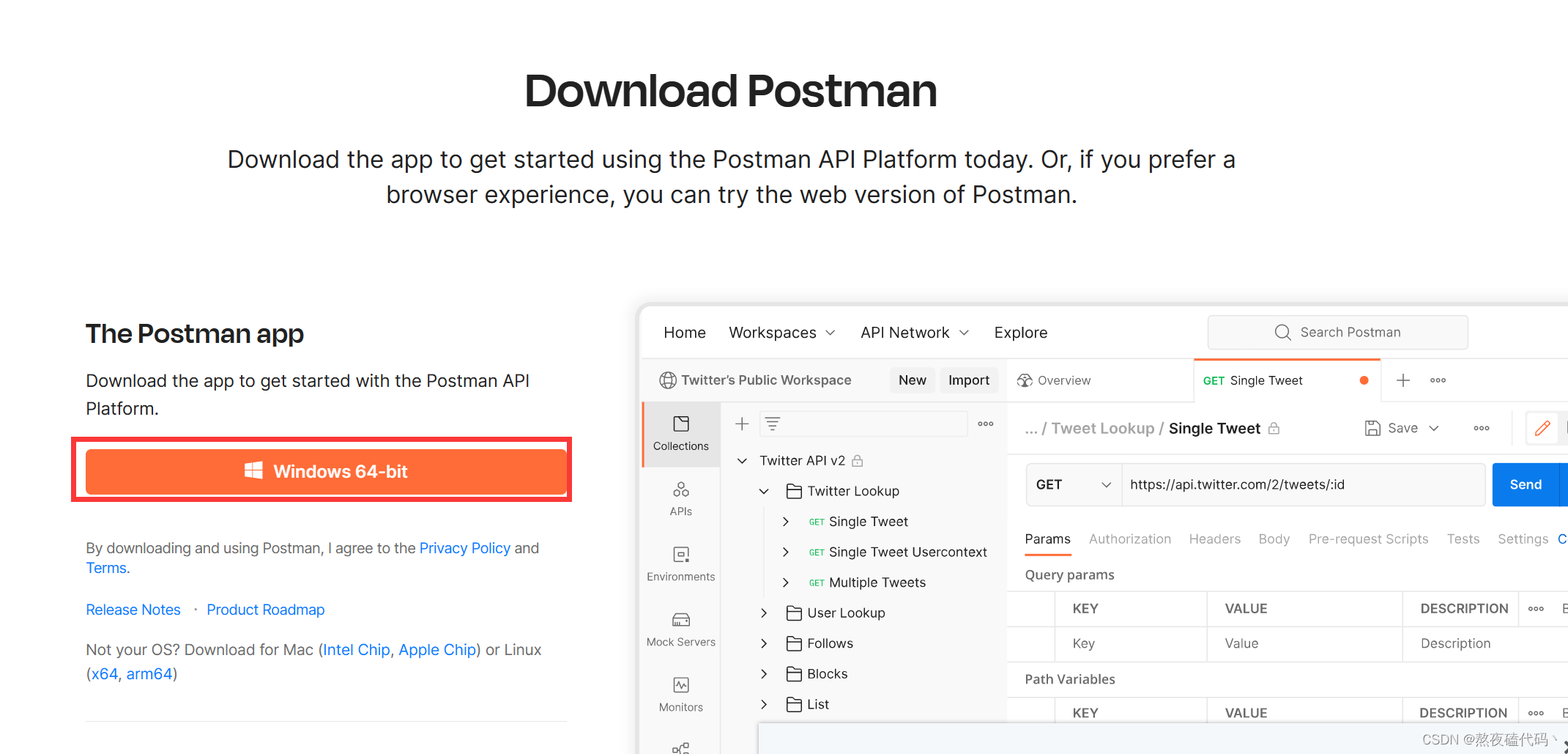1568x754 pixels.
Task: Switch to the Tests tab
Action: (1463, 539)
